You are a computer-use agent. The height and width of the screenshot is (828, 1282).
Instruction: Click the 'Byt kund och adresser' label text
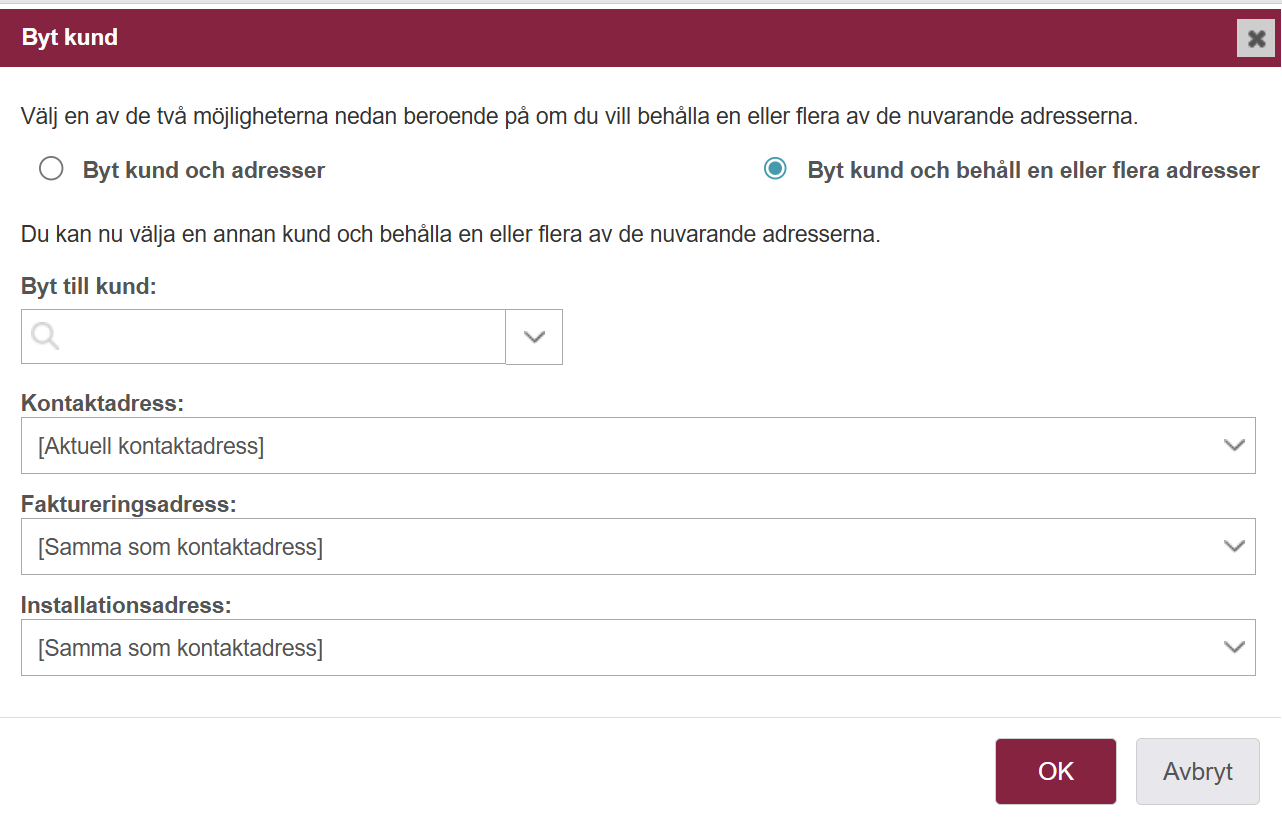click(204, 170)
